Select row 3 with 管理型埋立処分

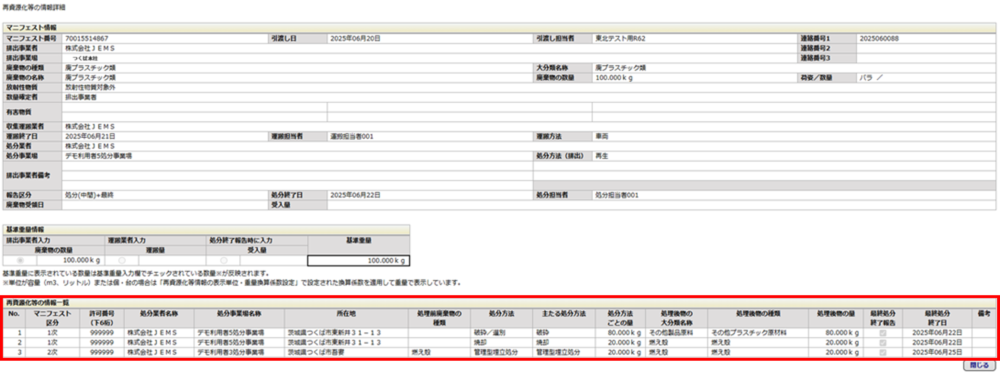click(x=499, y=352)
